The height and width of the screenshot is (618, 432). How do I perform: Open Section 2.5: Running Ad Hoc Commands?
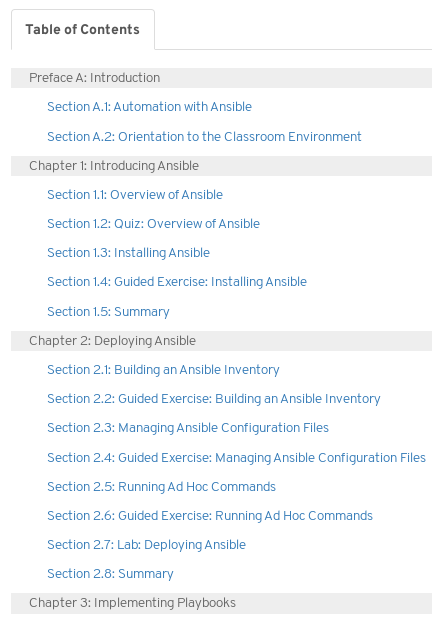coord(162,487)
